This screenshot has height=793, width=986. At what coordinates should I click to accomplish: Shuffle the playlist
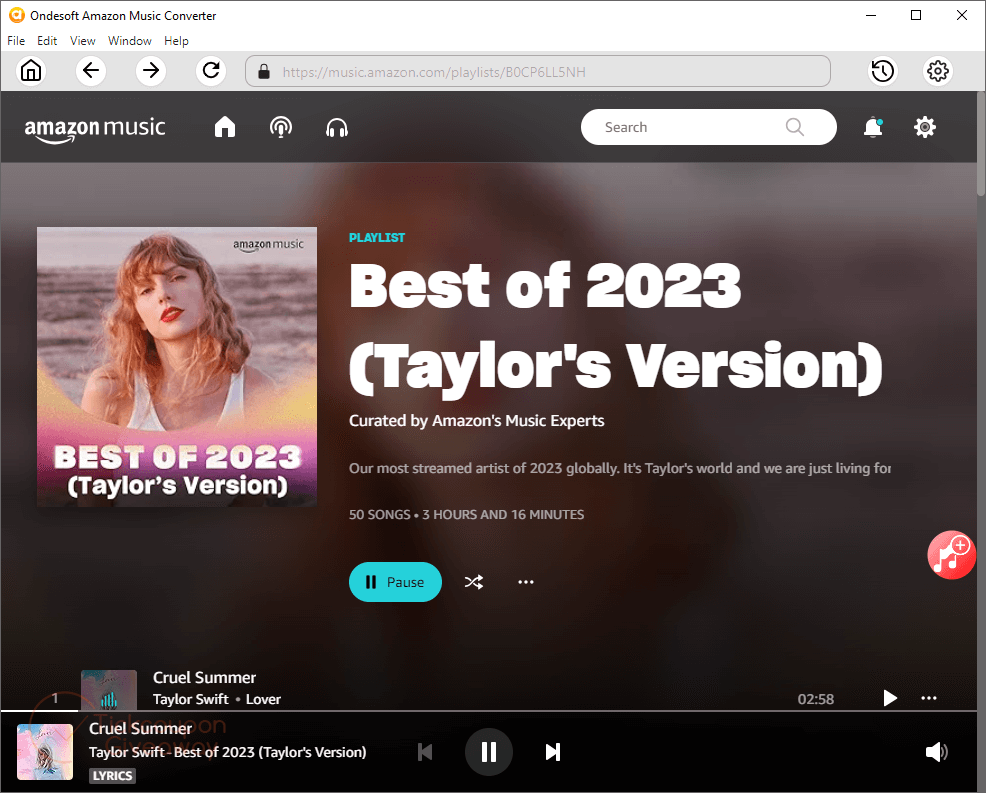point(474,582)
